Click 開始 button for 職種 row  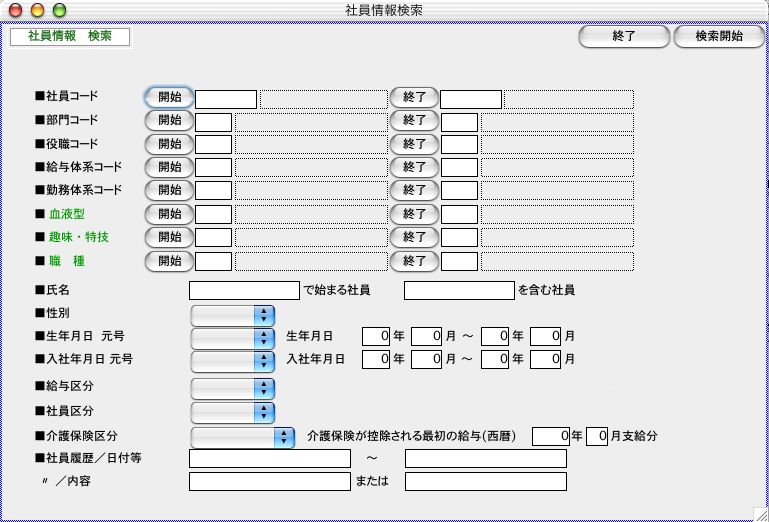(169, 261)
